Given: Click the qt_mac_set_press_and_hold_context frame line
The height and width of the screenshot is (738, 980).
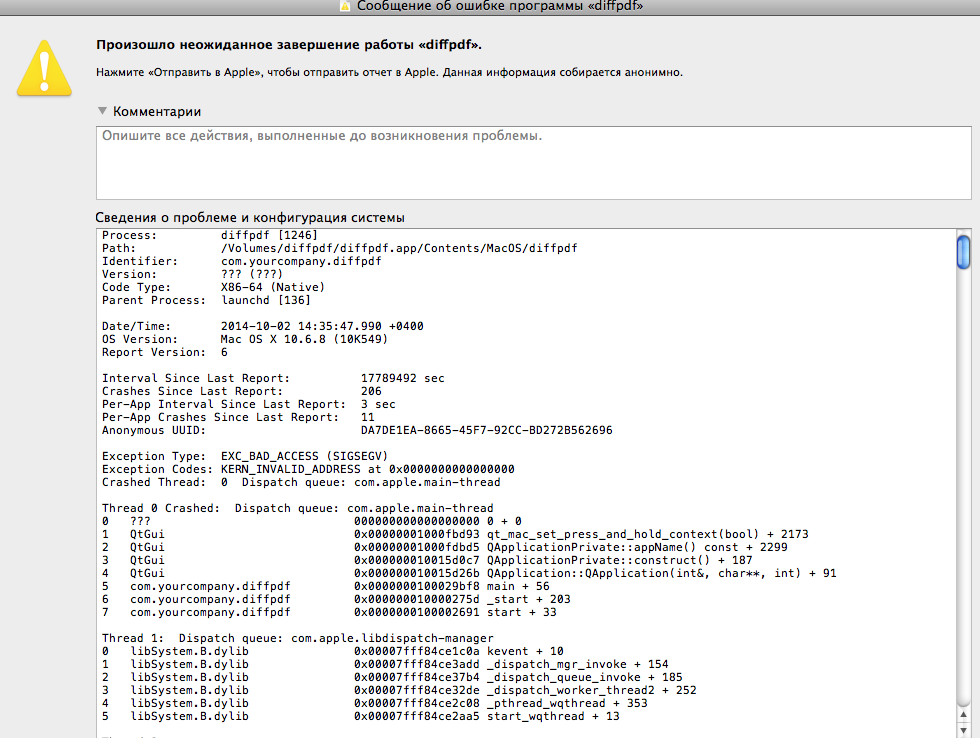Looking at the screenshot, I should (455, 534).
